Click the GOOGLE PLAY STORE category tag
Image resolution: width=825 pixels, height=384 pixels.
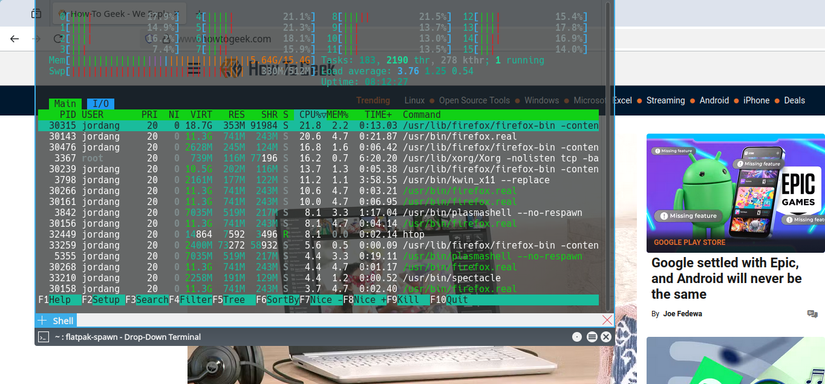tap(689, 242)
